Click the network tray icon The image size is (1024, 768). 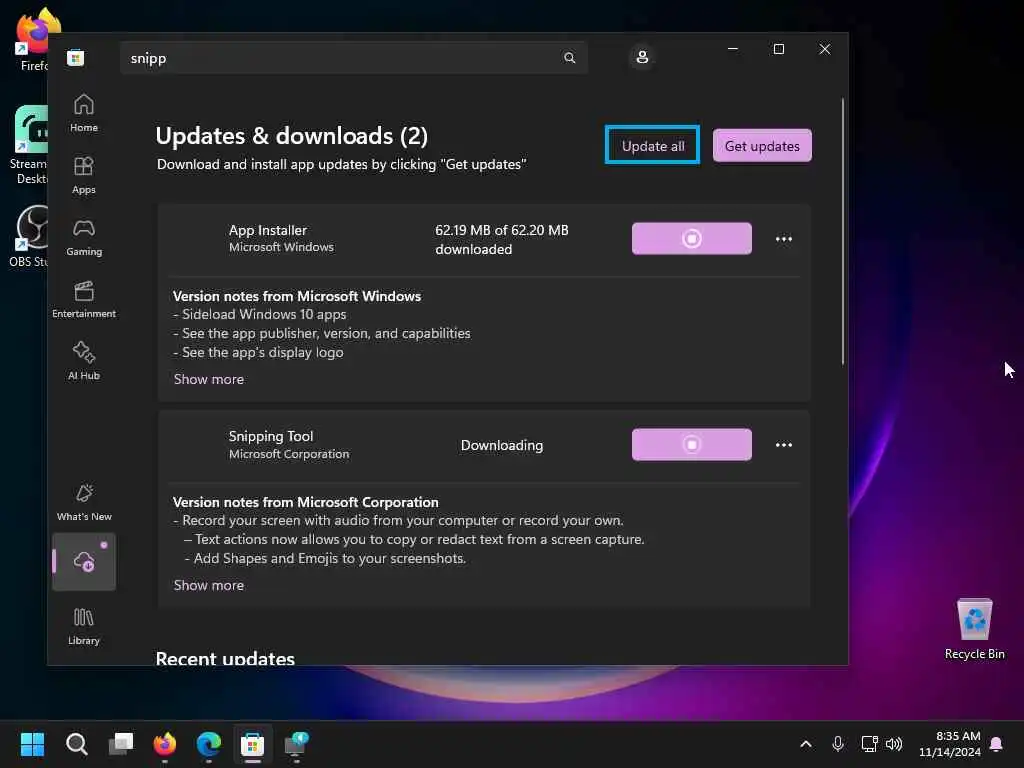[869, 744]
